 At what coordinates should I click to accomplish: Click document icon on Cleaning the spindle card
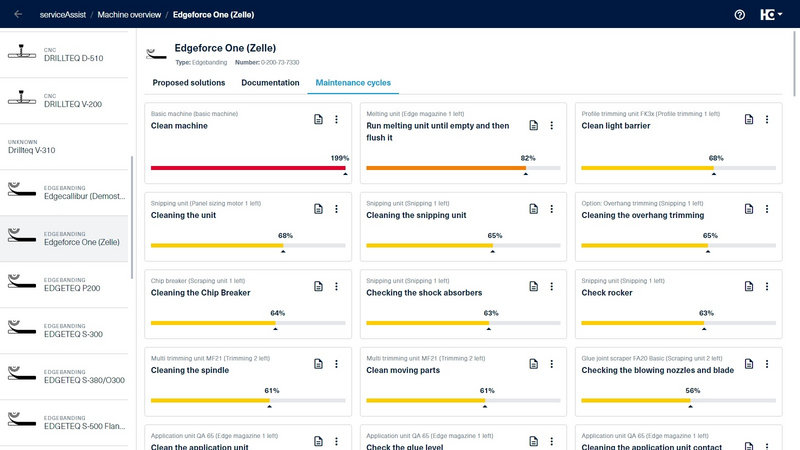[318, 364]
